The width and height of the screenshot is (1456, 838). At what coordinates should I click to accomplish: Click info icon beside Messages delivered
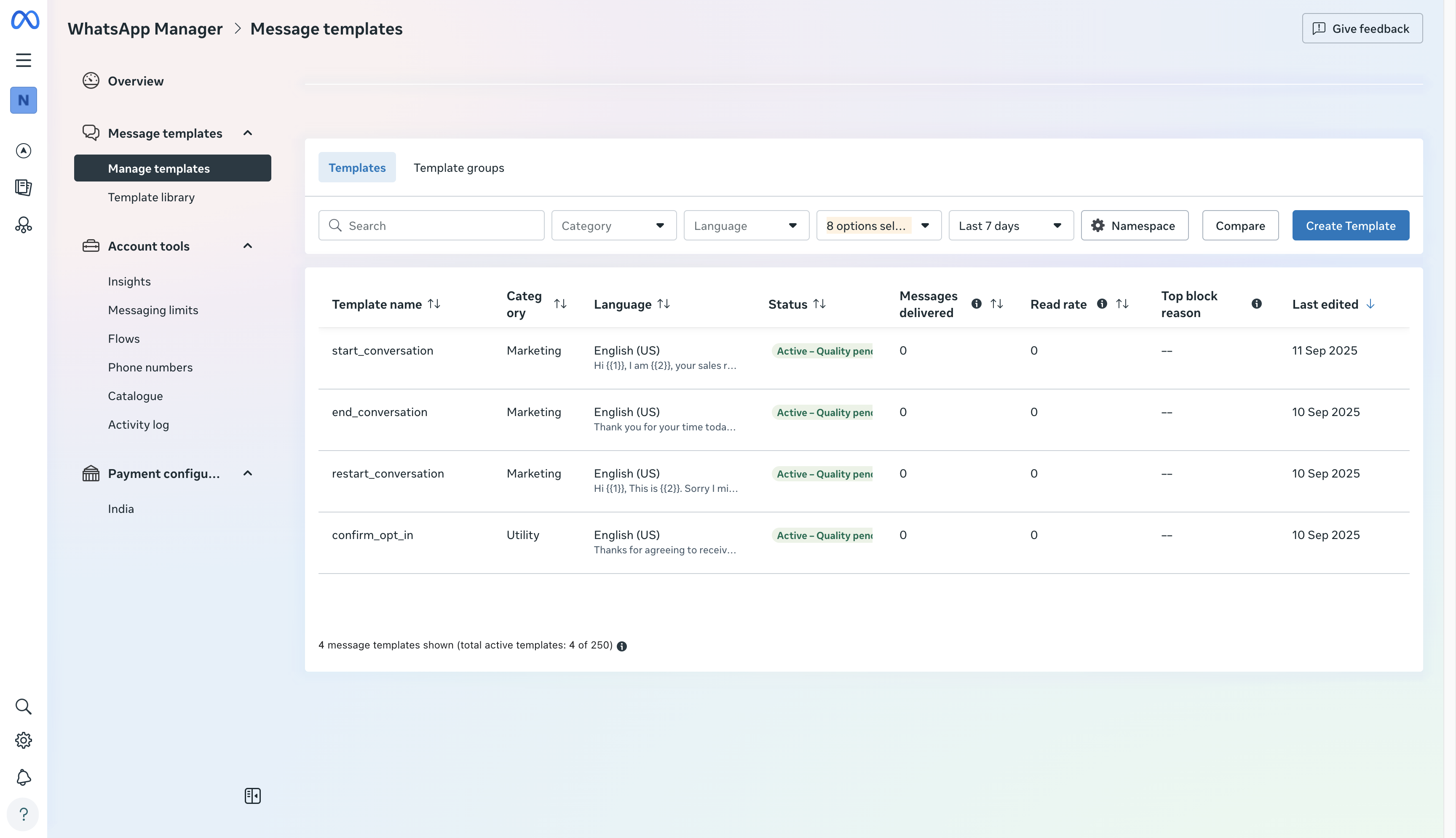pyautogui.click(x=977, y=304)
